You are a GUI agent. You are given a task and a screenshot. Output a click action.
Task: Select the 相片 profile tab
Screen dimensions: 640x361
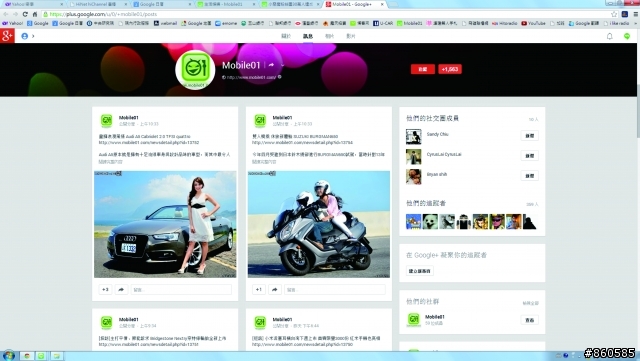(329, 36)
